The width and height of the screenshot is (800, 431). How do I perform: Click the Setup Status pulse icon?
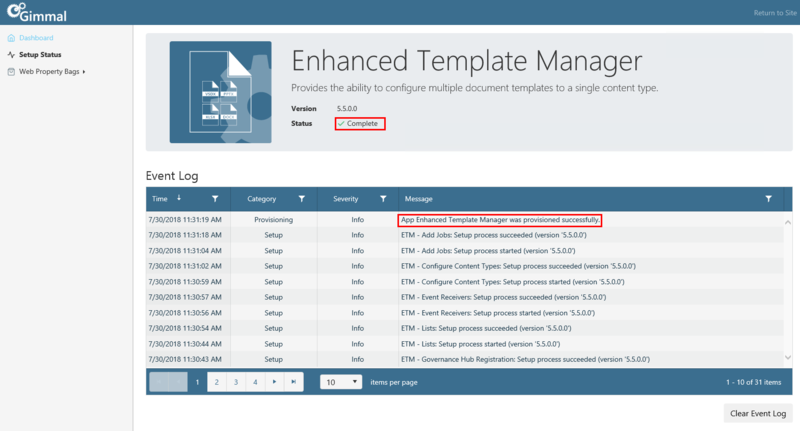tap(11, 55)
